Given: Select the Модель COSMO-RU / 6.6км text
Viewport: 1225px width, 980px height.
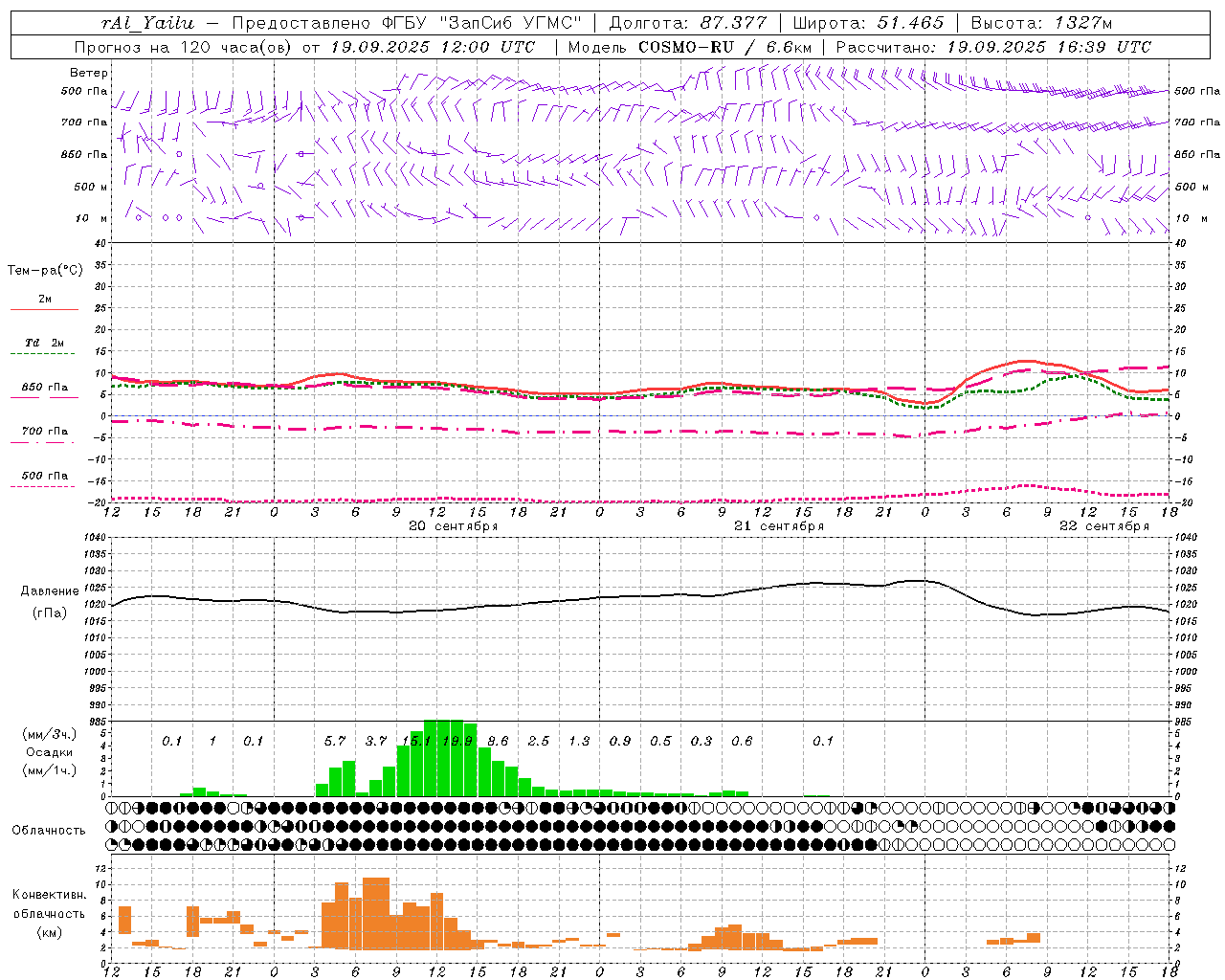Looking at the screenshot, I should (690, 47).
